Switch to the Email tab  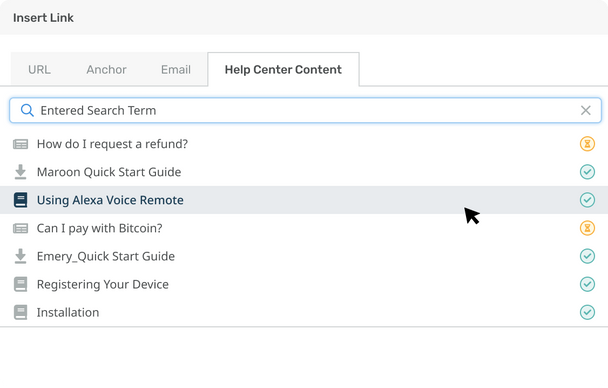176,69
